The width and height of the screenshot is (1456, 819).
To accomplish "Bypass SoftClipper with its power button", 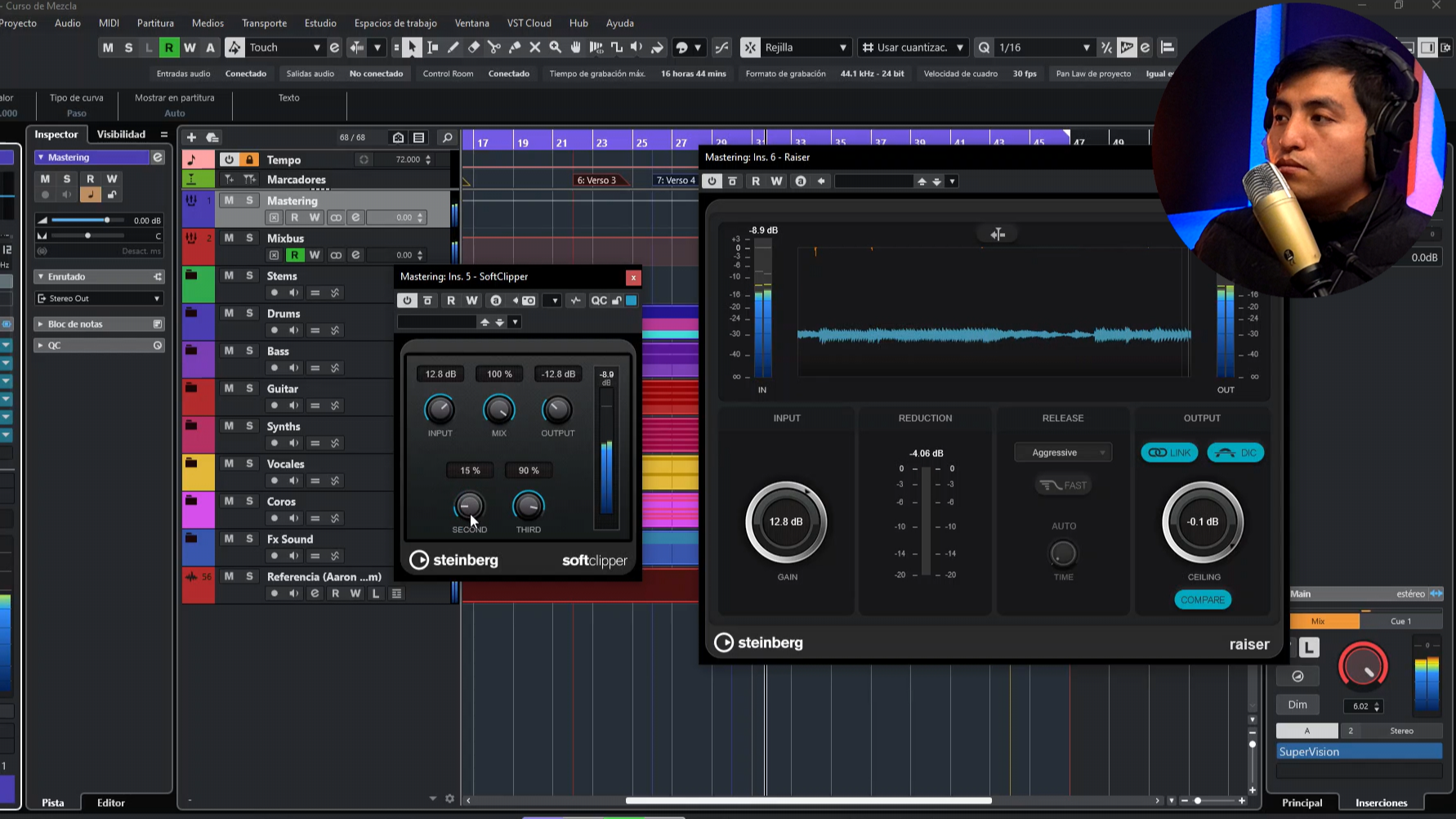I will point(407,301).
